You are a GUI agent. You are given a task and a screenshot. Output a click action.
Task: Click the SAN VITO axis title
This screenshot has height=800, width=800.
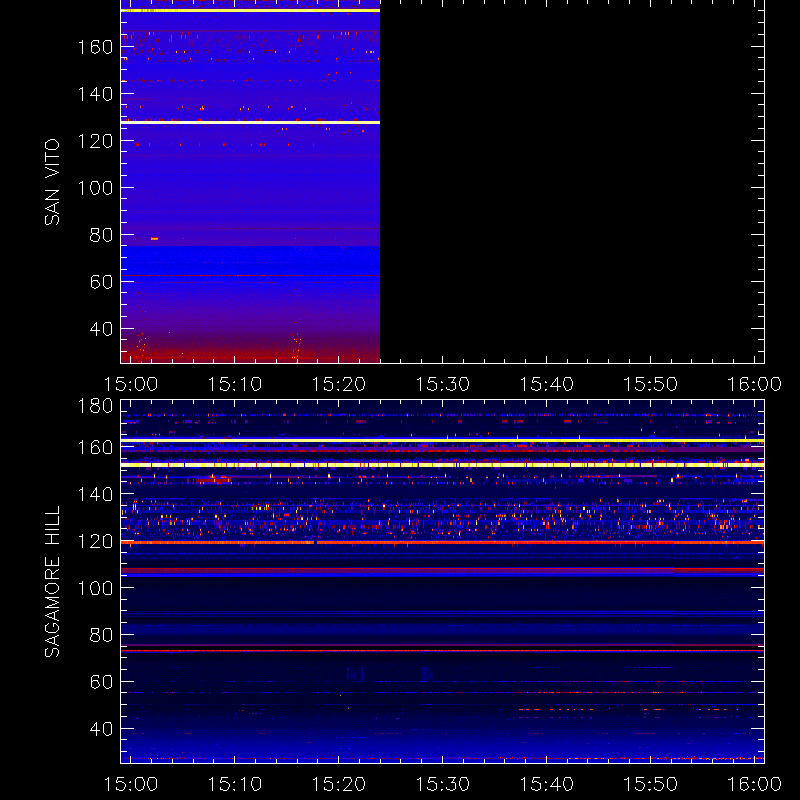point(52,182)
